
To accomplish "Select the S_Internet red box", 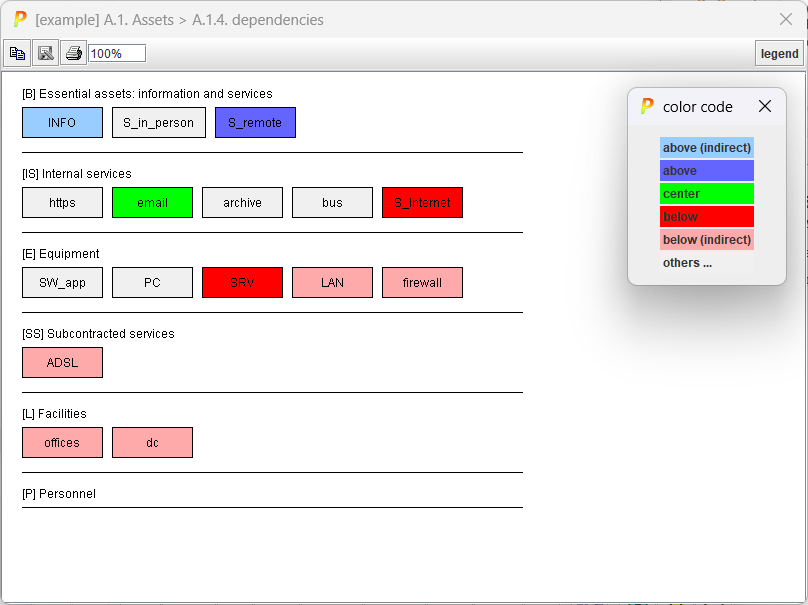I will pyautogui.click(x=422, y=203).
